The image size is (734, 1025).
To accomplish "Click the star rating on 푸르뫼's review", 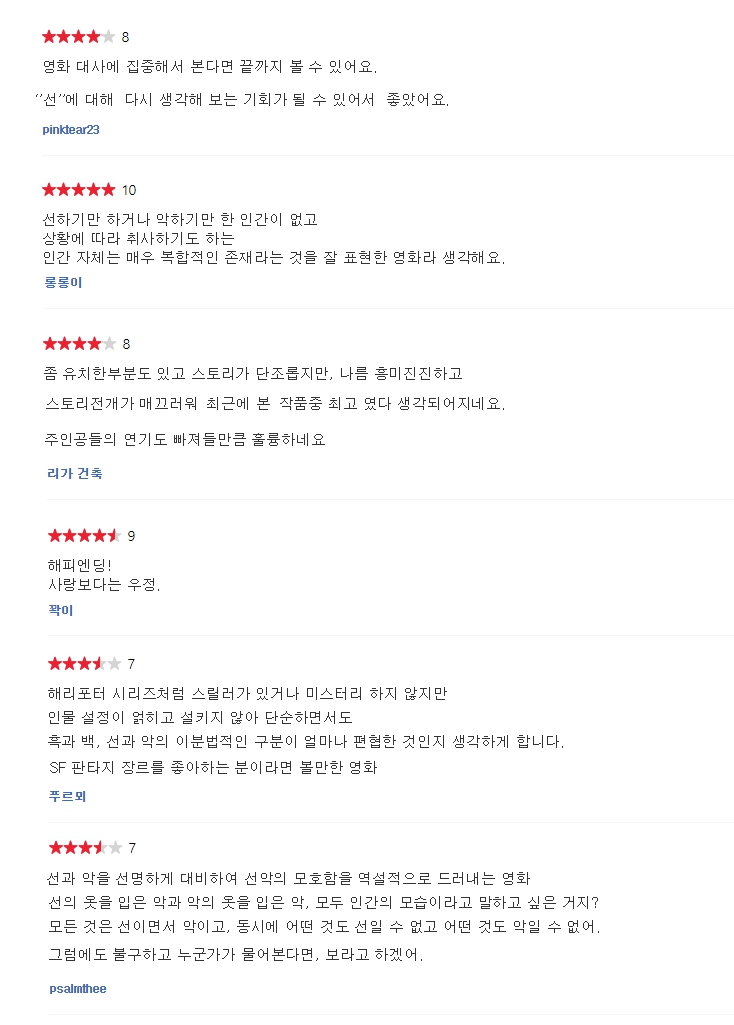I will click(x=84, y=664).
